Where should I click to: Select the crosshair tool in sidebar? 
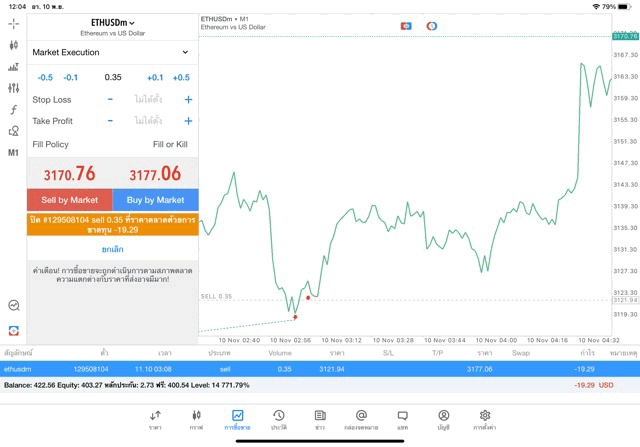(13, 23)
